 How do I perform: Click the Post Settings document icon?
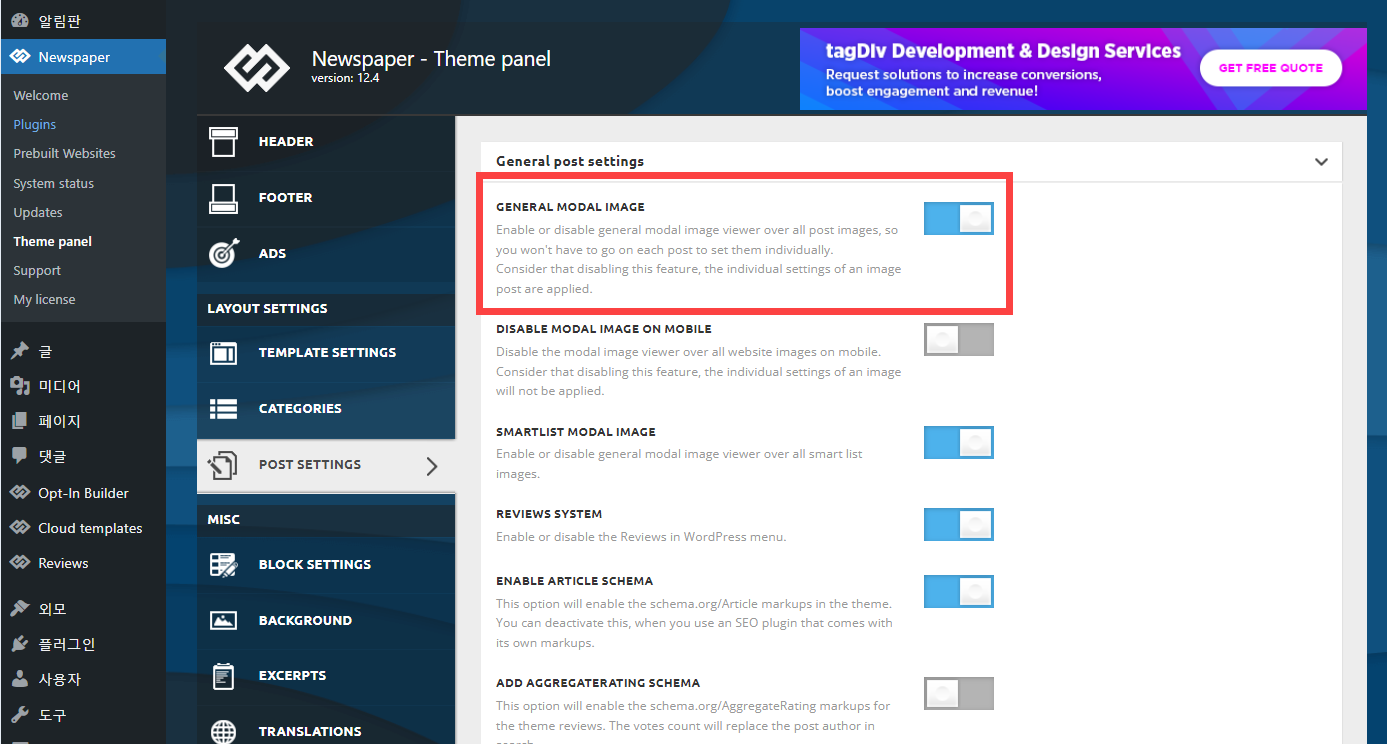pos(223,465)
